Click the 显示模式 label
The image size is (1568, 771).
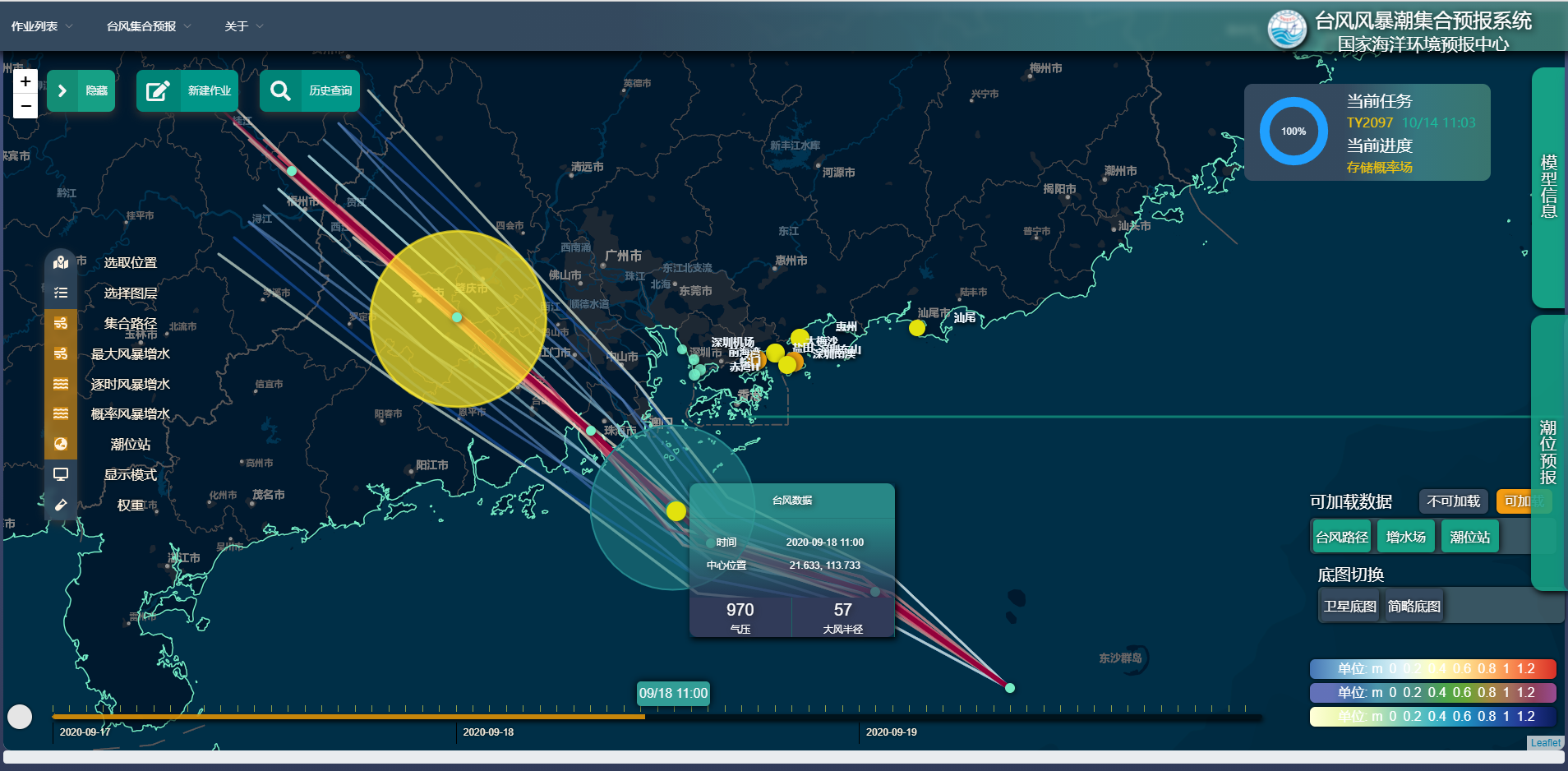[x=130, y=475]
